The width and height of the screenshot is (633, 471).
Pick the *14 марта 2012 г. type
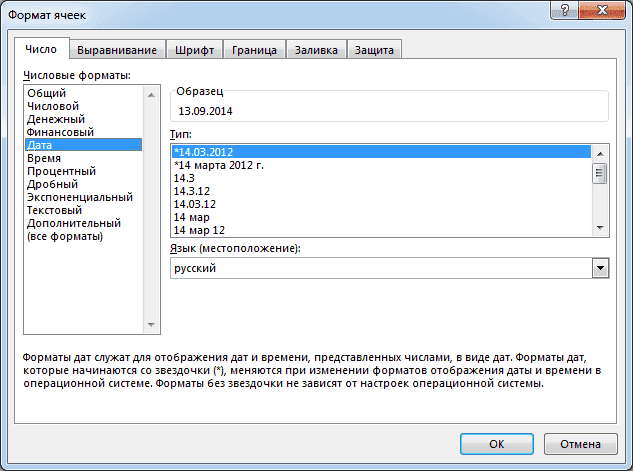coord(218,165)
